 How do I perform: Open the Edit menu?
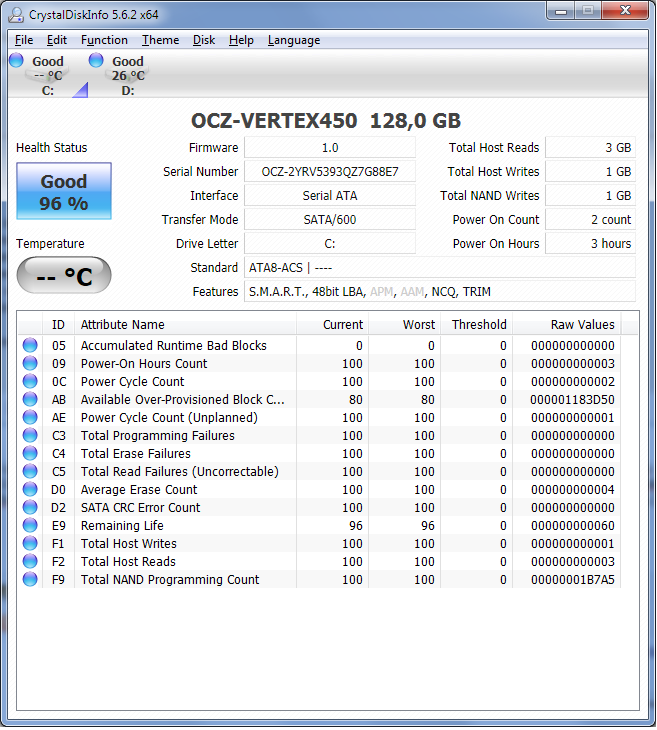57,40
